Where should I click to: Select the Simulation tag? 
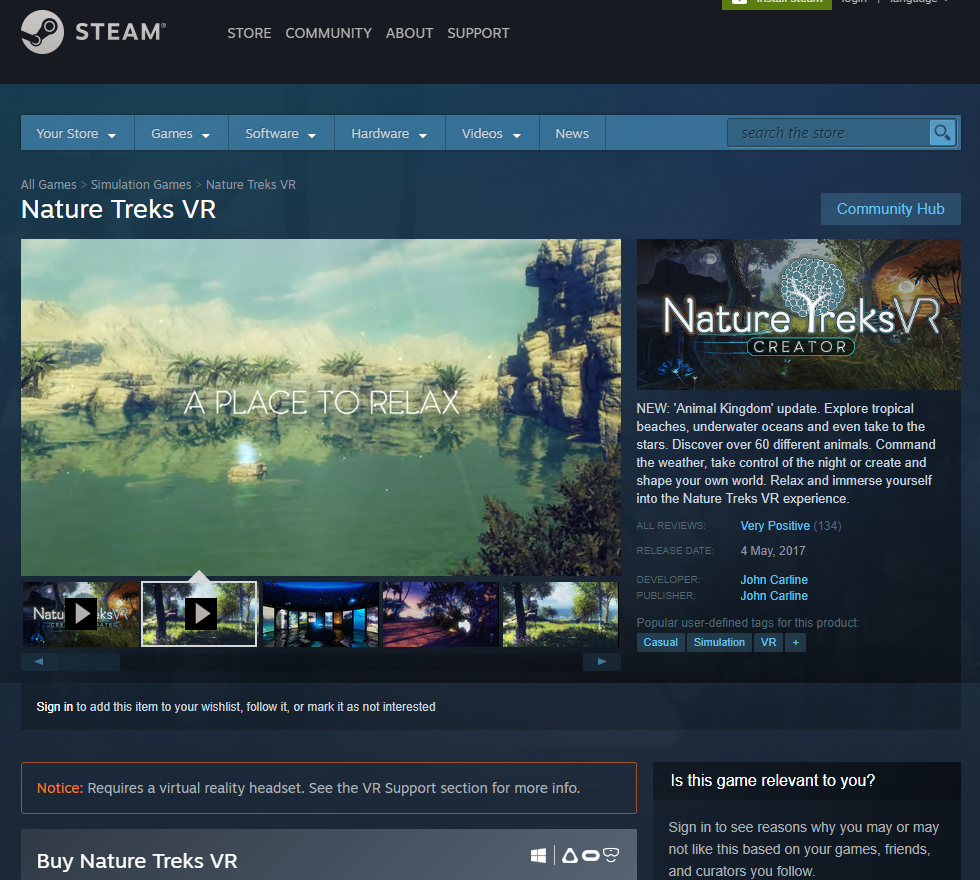click(x=719, y=642)
